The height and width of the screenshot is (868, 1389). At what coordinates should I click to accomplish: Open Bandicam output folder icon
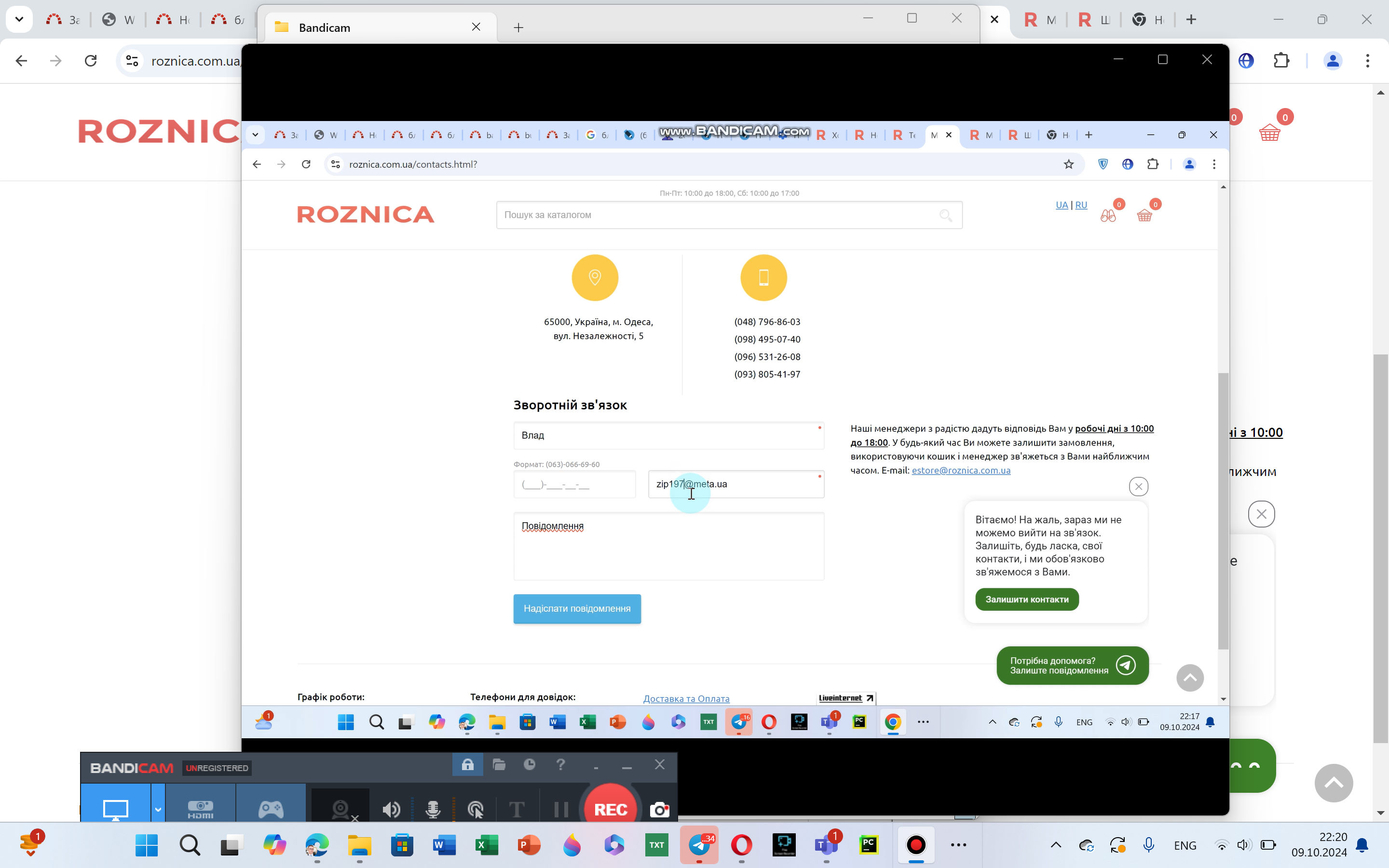499,765
